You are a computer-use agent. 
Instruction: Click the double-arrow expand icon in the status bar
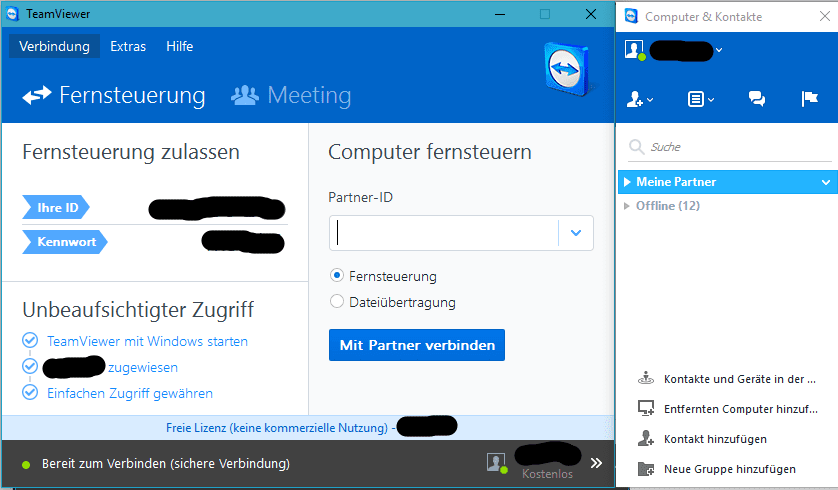coord(596,463)
